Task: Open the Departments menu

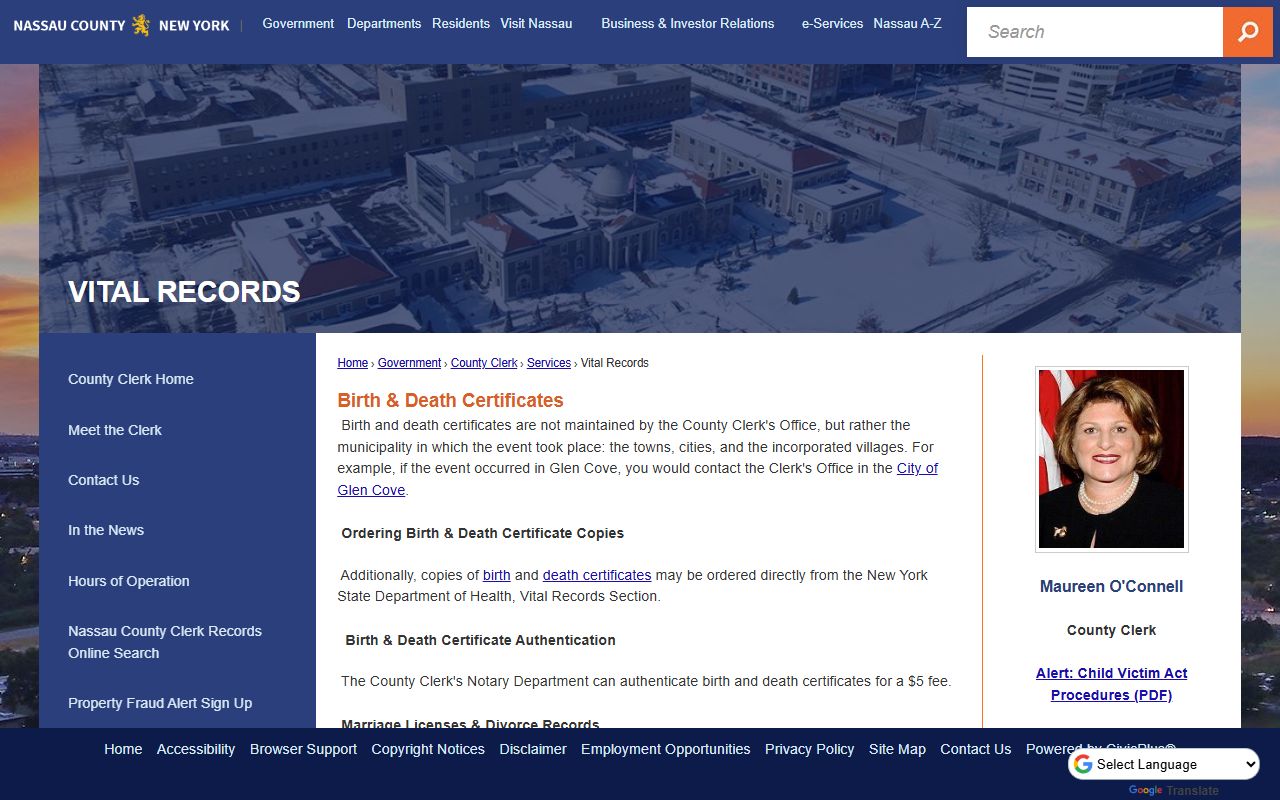Action: [x=384, y=23]
